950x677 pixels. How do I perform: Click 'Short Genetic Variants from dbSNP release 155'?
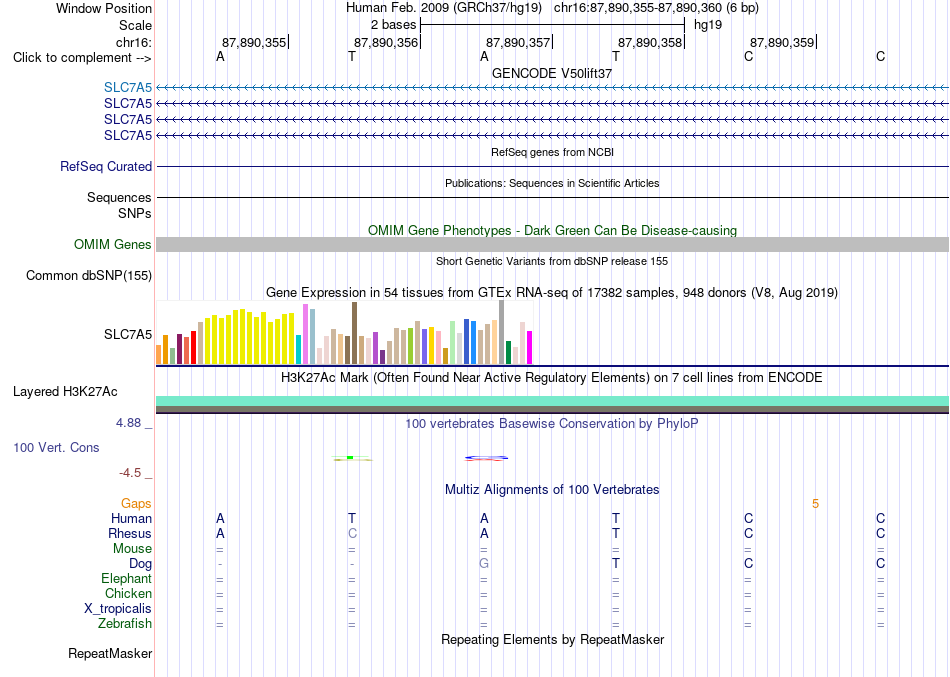[x=552, y=261]
